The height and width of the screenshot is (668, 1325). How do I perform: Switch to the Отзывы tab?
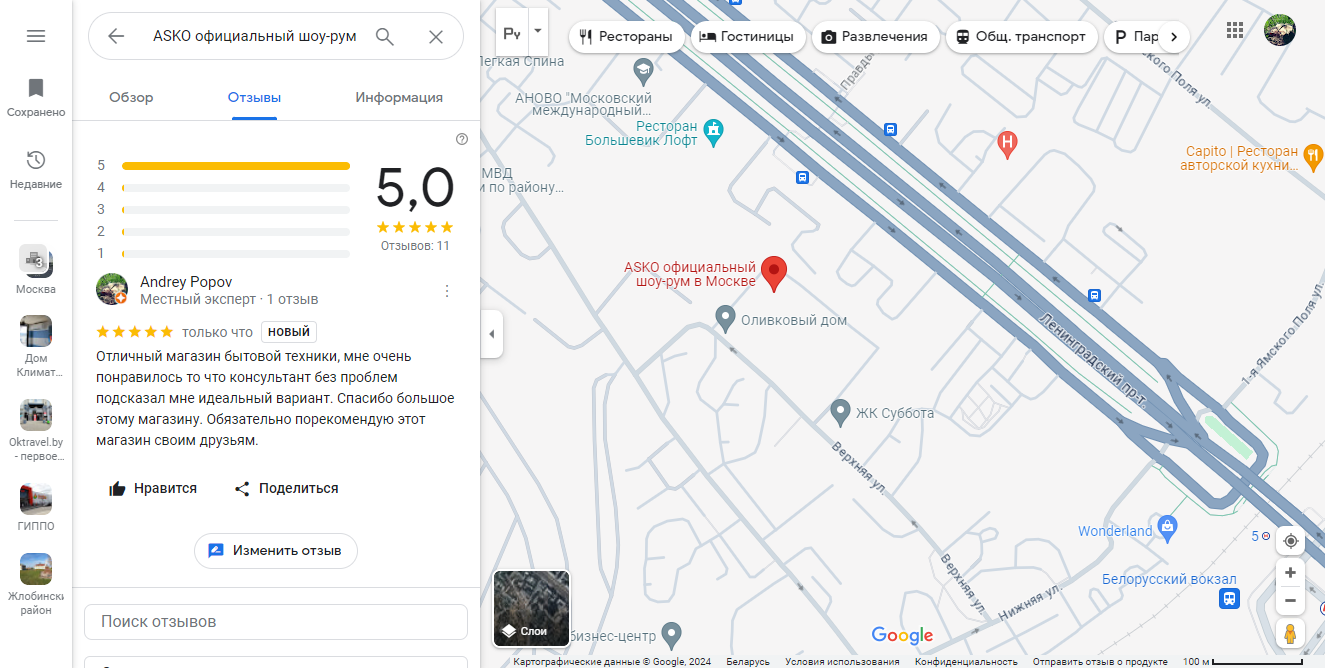[x=254, y=97]
